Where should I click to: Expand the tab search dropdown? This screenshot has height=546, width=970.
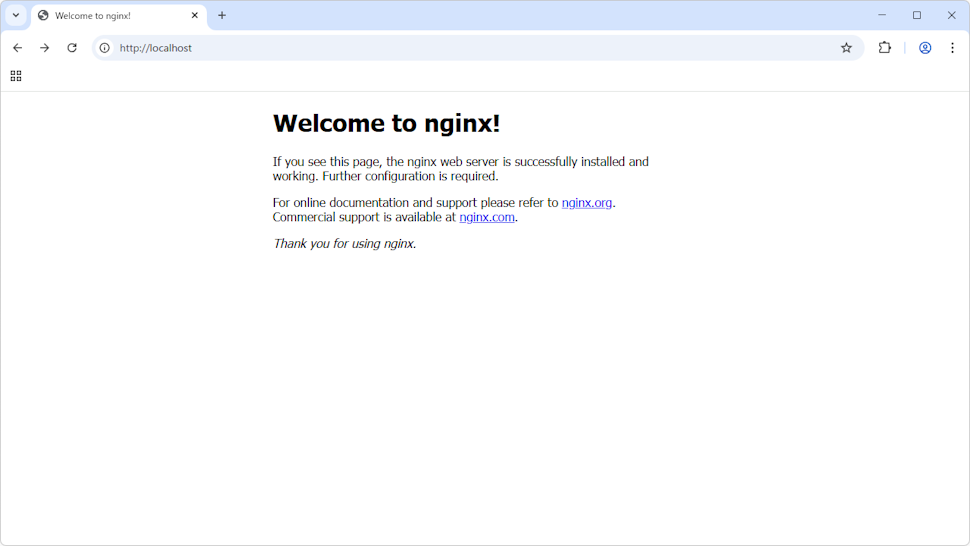(16, 15)
